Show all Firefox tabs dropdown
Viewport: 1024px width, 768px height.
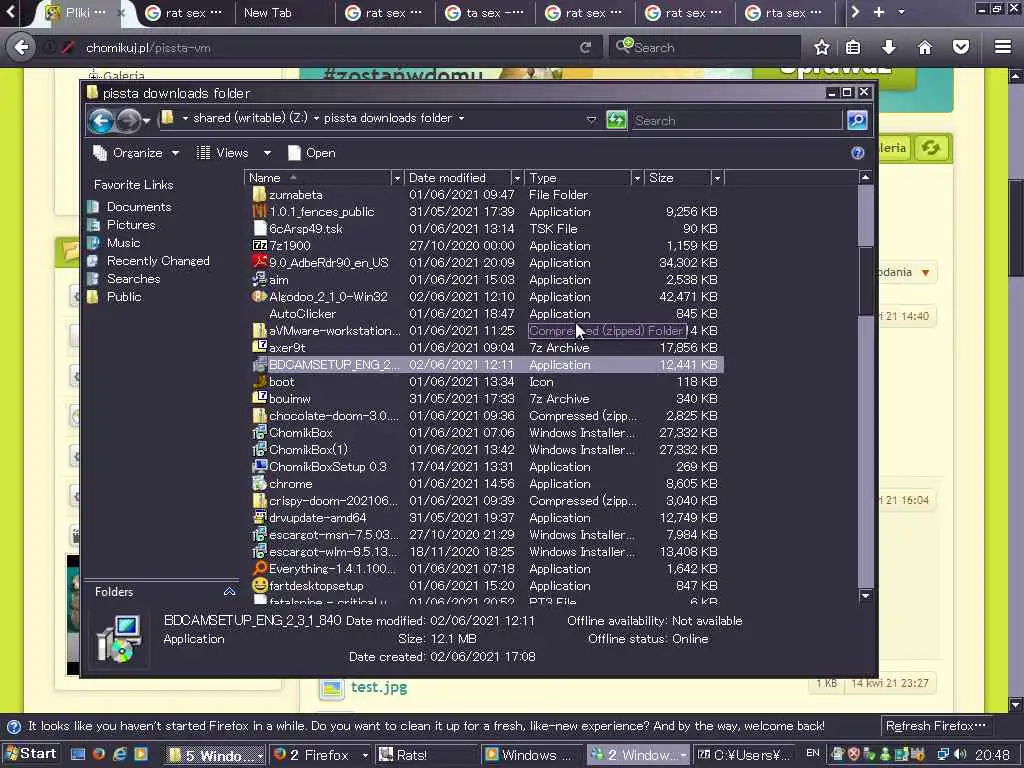pos(902,12)
